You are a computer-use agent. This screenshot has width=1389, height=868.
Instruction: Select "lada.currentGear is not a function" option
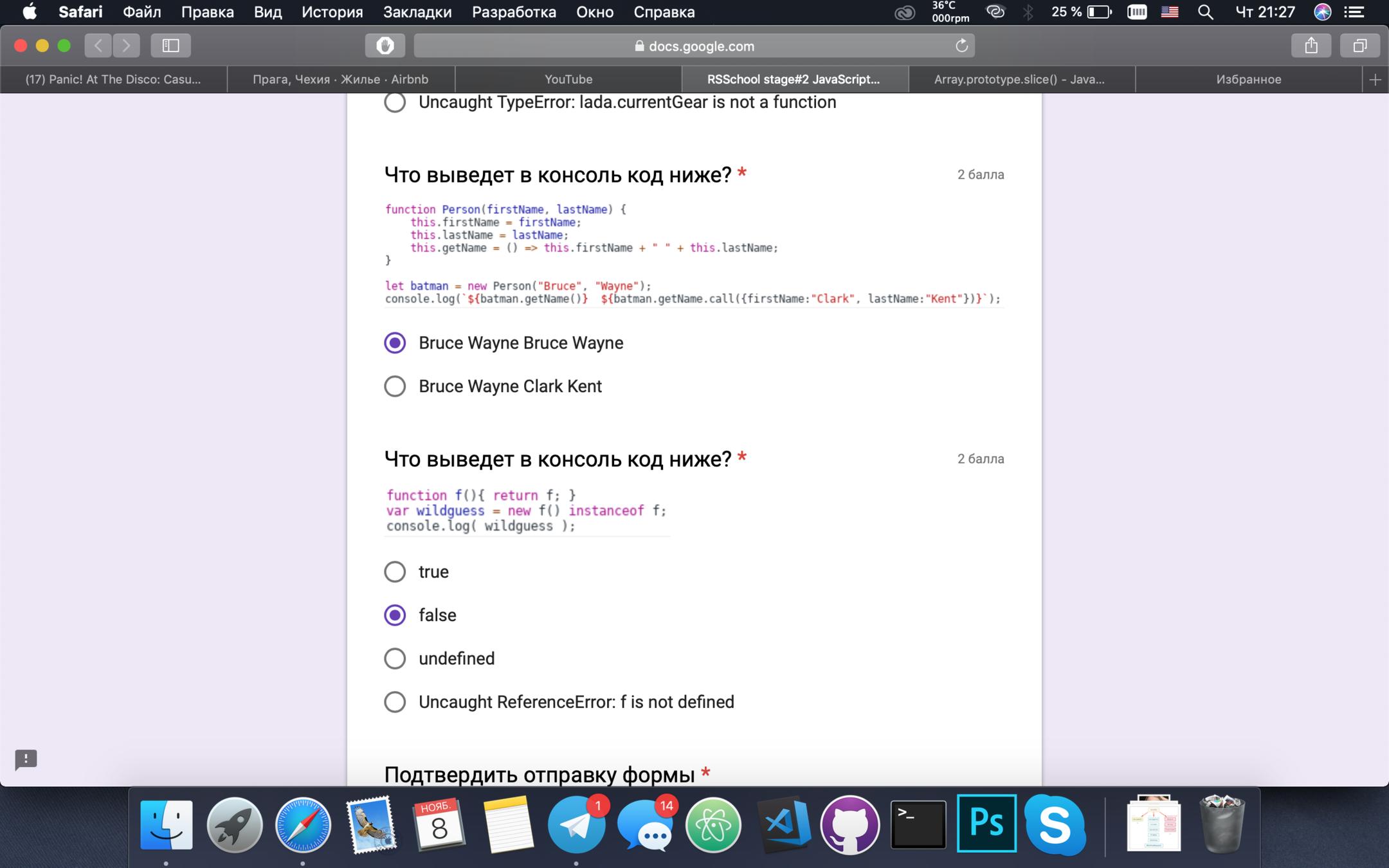pos(395,102)
